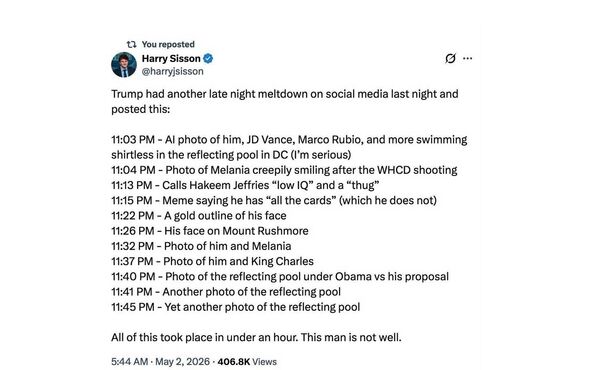
Task: Open the 5:44 AM timestamp link
Action: [129, 362]
